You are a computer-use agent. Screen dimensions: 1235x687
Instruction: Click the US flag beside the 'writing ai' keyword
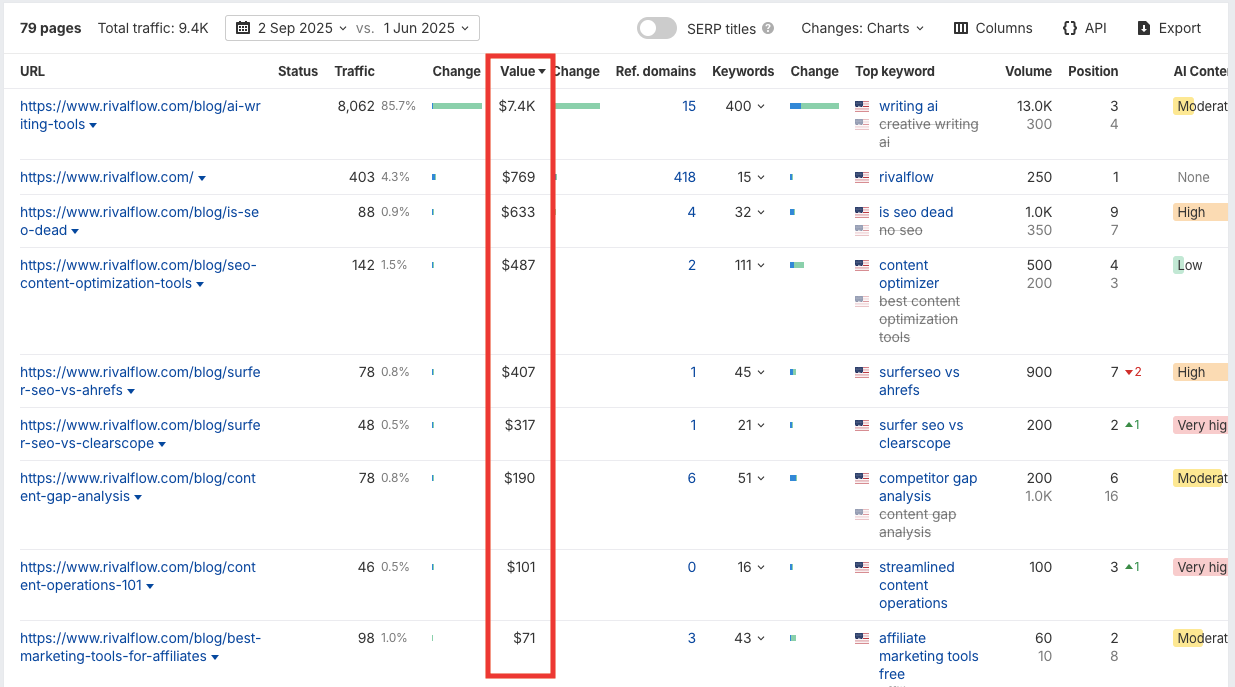coord(862,106)
